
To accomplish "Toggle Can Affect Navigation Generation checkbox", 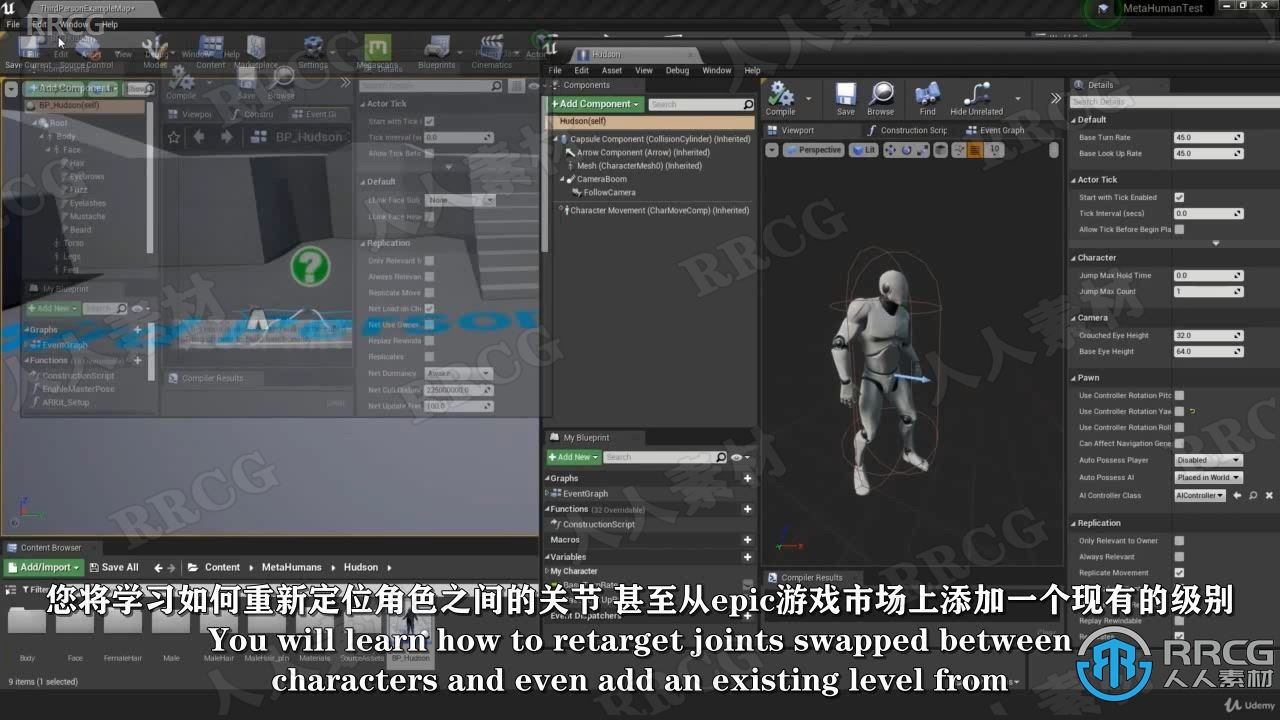I will pyautogui.click(x=1179, y=443).
